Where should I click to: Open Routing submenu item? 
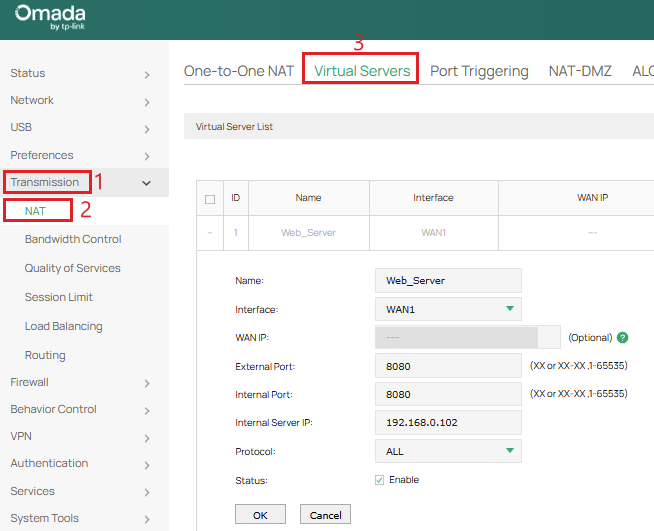coord(45,355)
